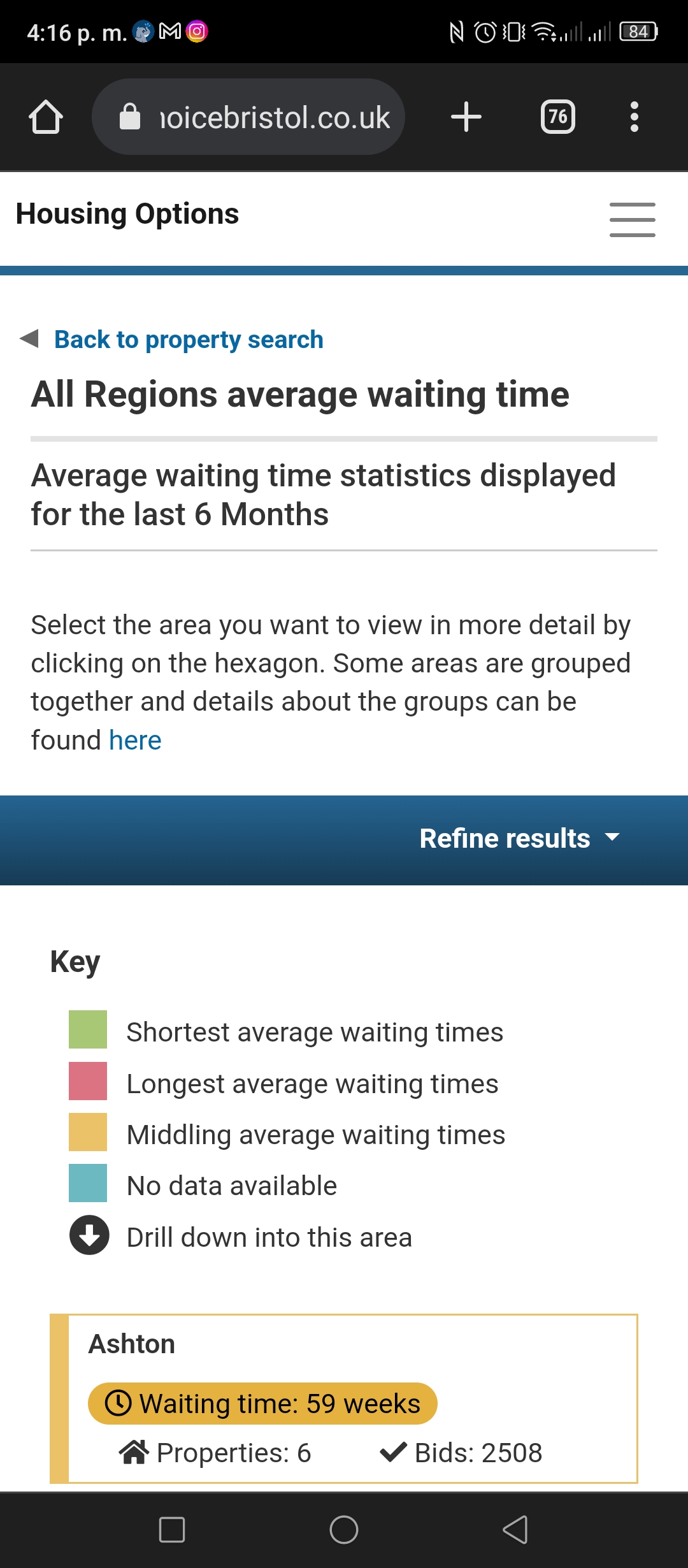Click the blue no data available swatch
The height and width of the screenshot is (1568, 688).
tap(88, 1183)
